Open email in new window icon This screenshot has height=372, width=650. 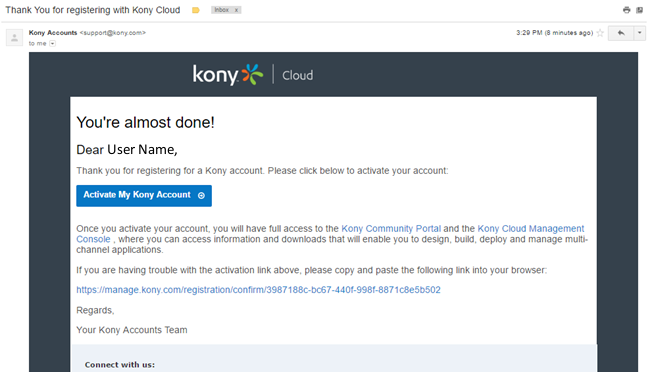coord(639,10)
